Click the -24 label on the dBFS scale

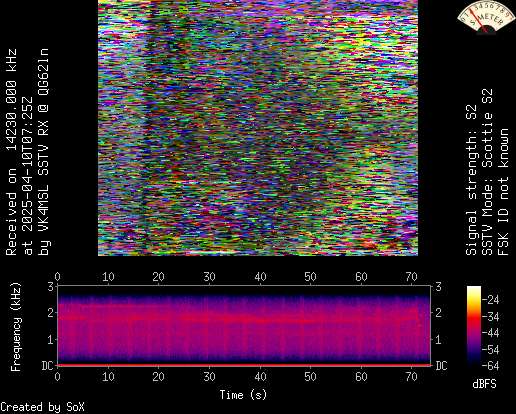pyautogui.click(x=490, y=300)
